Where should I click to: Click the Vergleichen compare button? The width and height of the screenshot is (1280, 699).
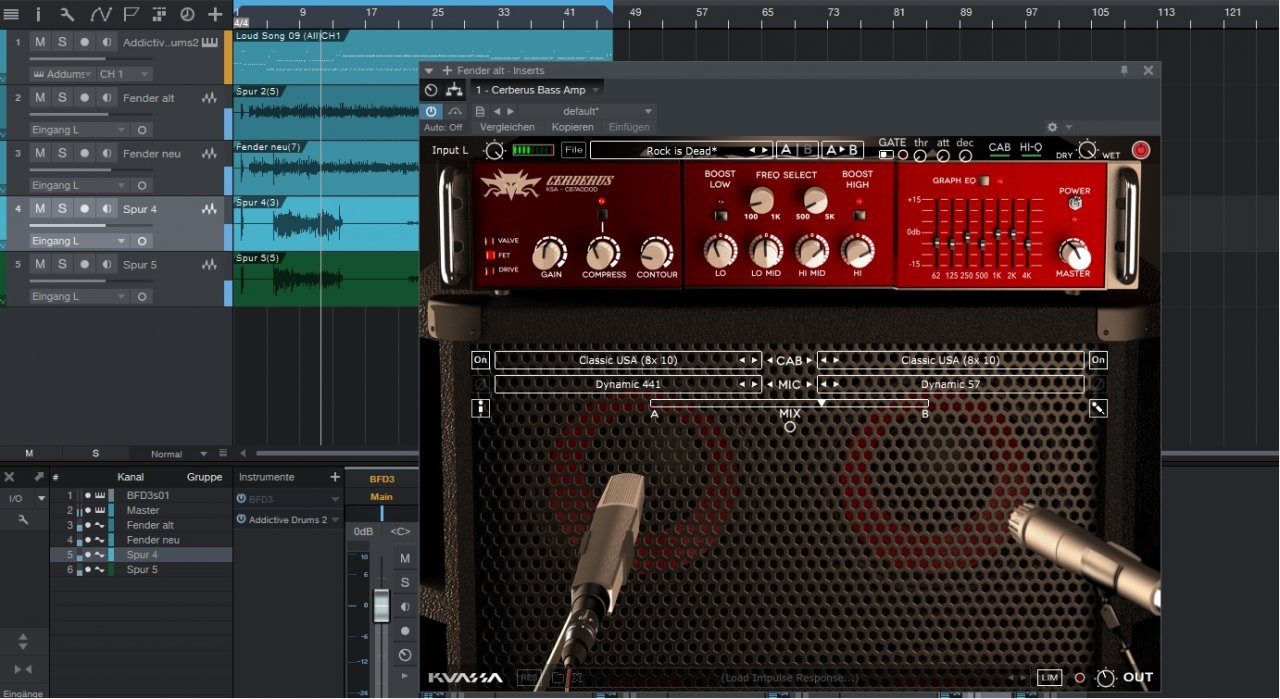click(507, 127)
